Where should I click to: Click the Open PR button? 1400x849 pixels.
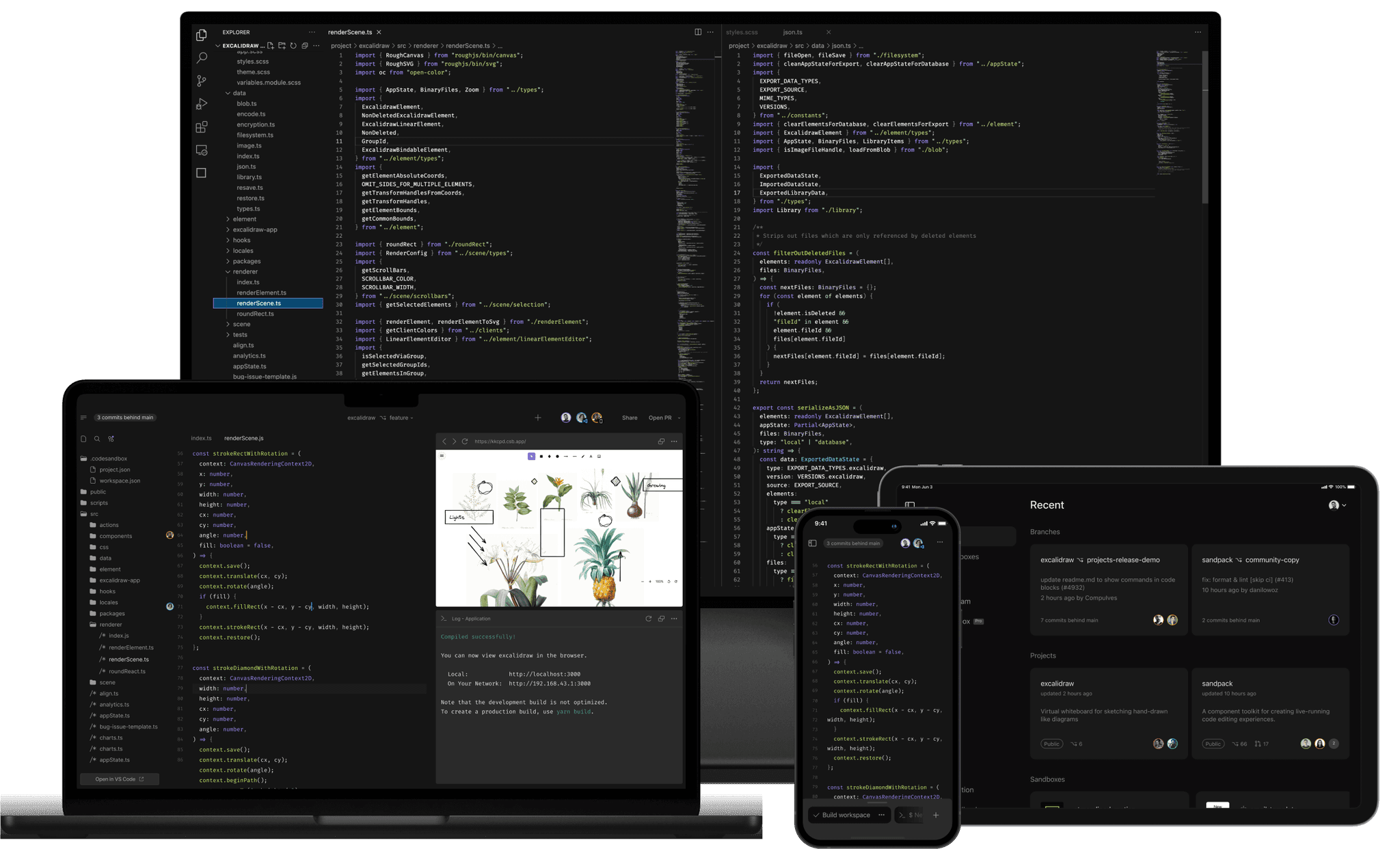coord(660,418)
